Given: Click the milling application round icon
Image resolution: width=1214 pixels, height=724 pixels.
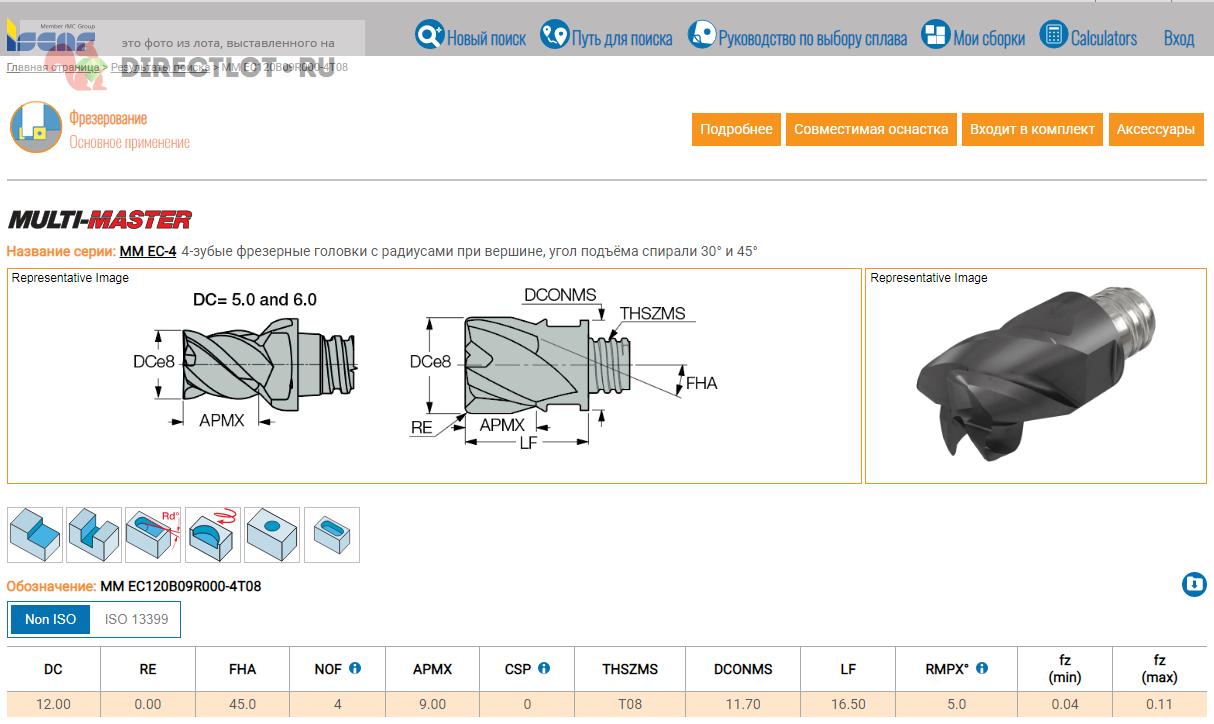Looking at the screenshot, I should point(36,128).
